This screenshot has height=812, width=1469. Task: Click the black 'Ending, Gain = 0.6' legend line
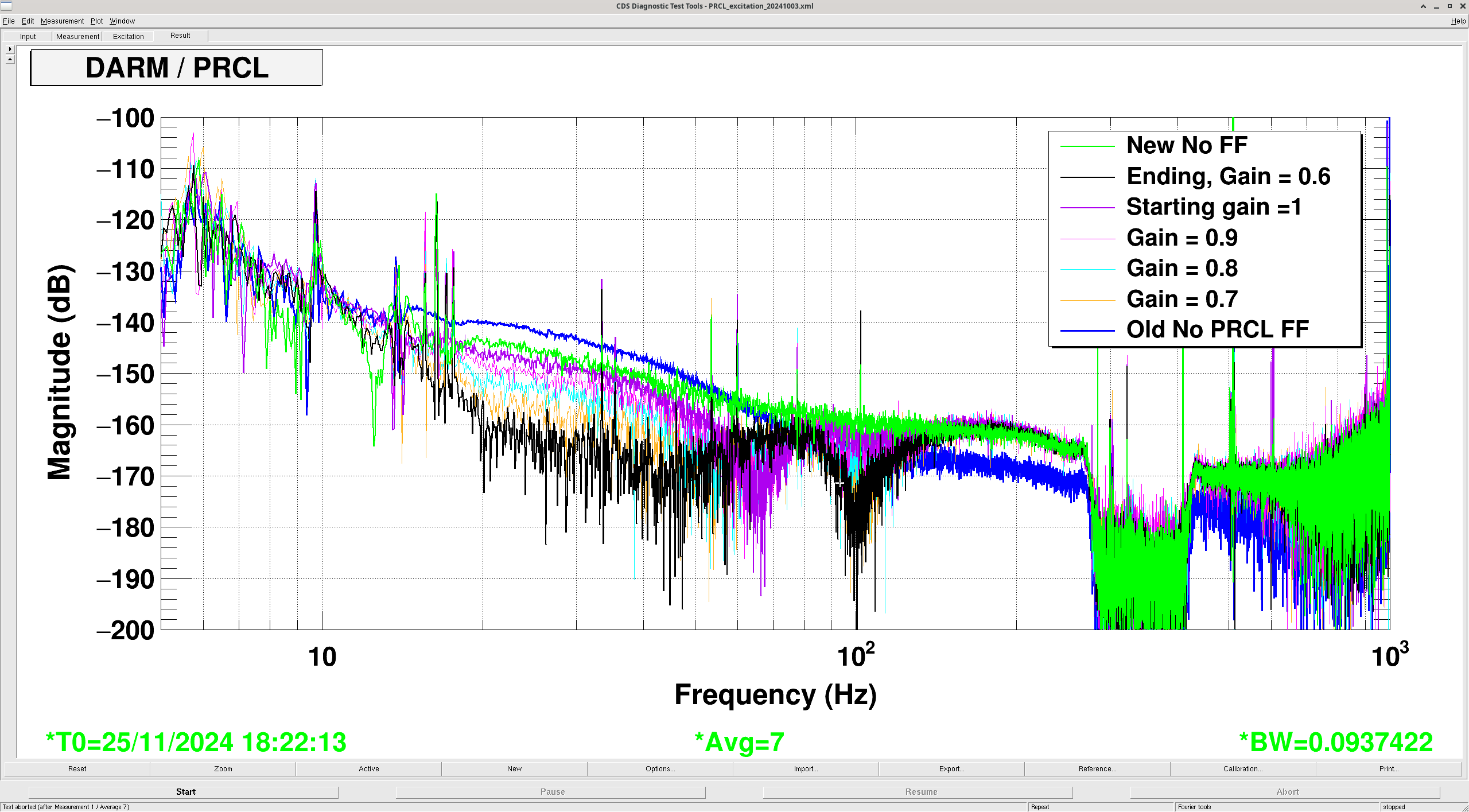pyautogui.click(x=1087, y=177)
